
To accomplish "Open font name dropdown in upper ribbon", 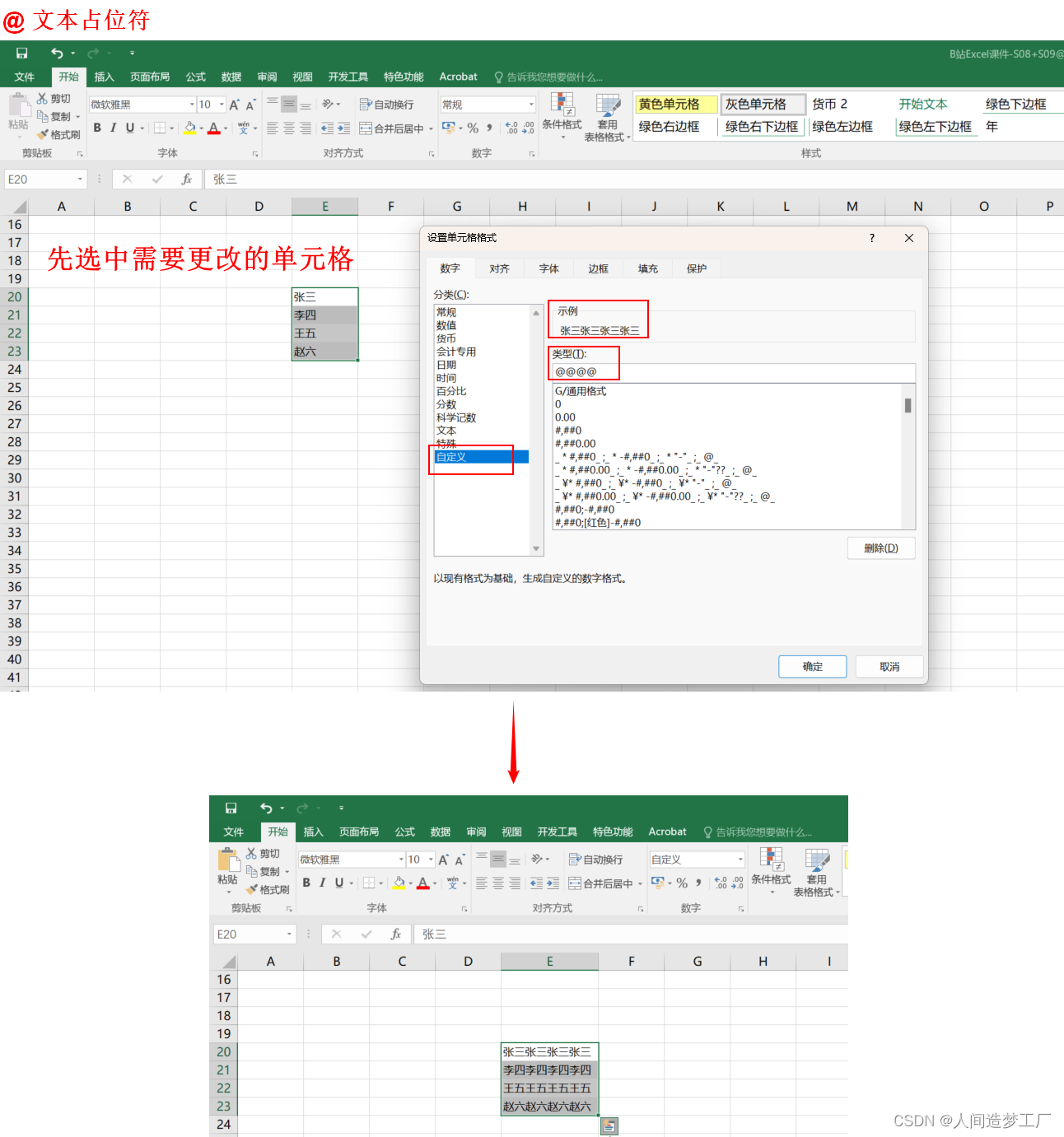I will click(192, 105).
